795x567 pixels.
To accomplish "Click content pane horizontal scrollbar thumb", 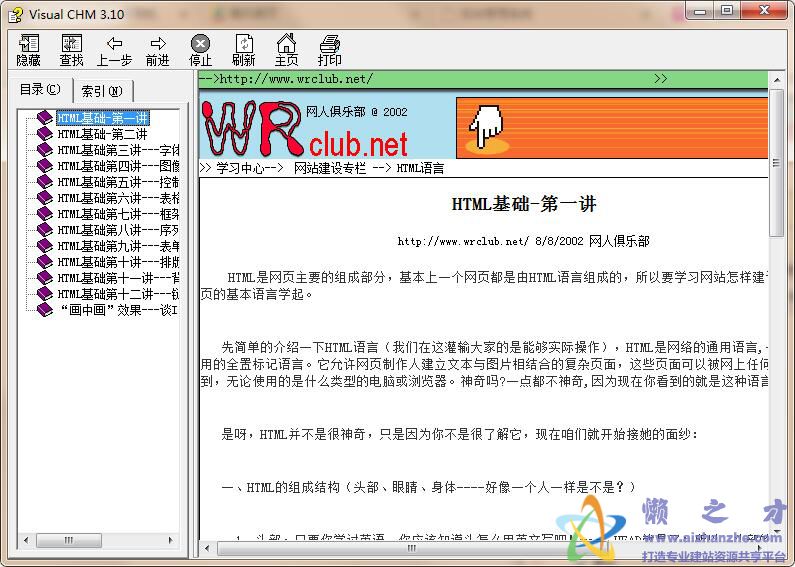I will [411, 548].
